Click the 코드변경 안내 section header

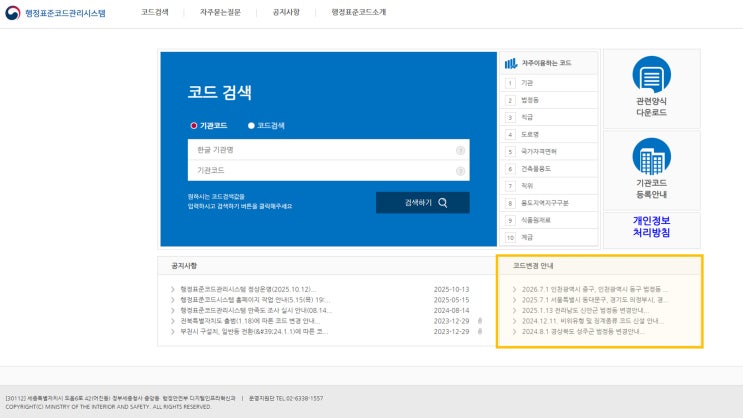pos(533,266)
